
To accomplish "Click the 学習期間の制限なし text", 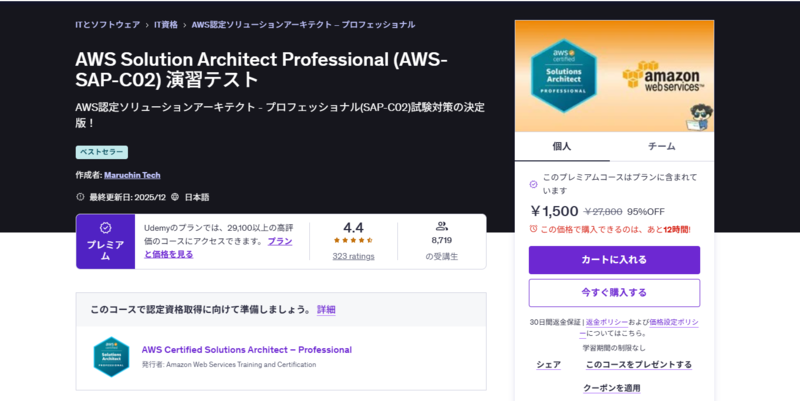I will pyautogui.click(x=614, y=348).
